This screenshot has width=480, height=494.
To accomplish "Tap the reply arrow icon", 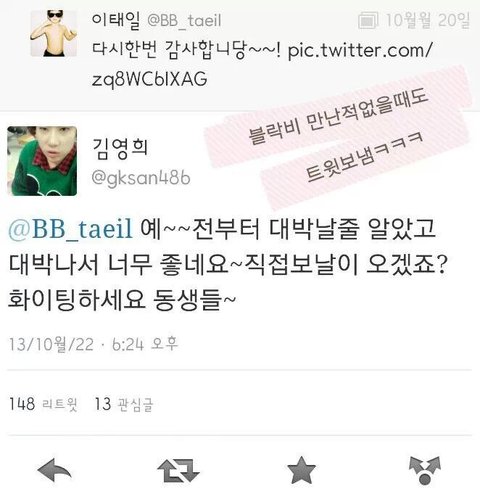I will click(55, 470).
